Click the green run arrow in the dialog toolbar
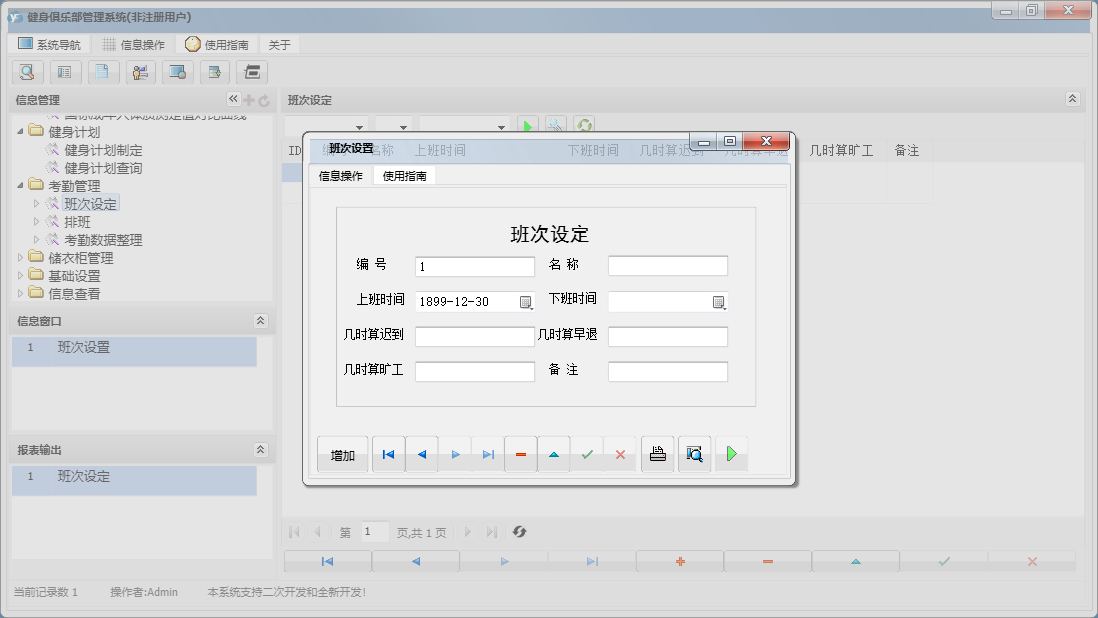This screenshot has width=1098, height=618. 731,453
